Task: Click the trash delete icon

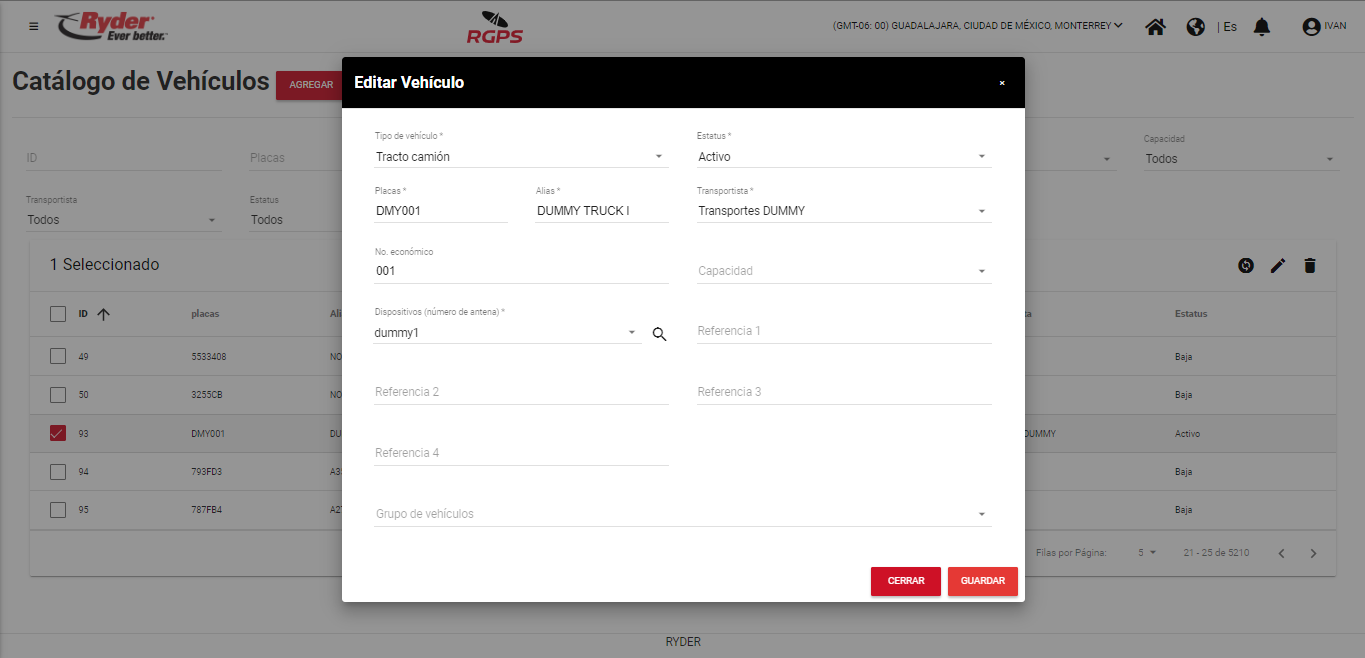Action: coord(1310,265)
